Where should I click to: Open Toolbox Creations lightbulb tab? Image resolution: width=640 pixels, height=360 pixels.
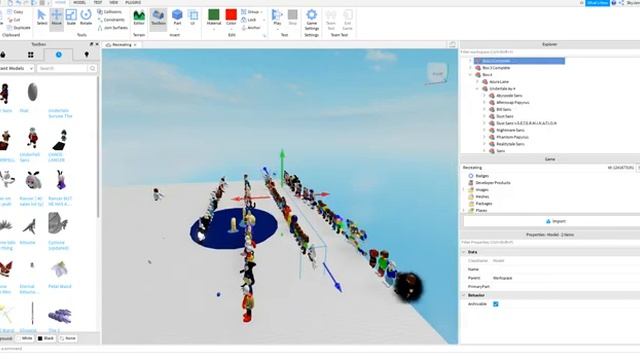pos(87,55)
